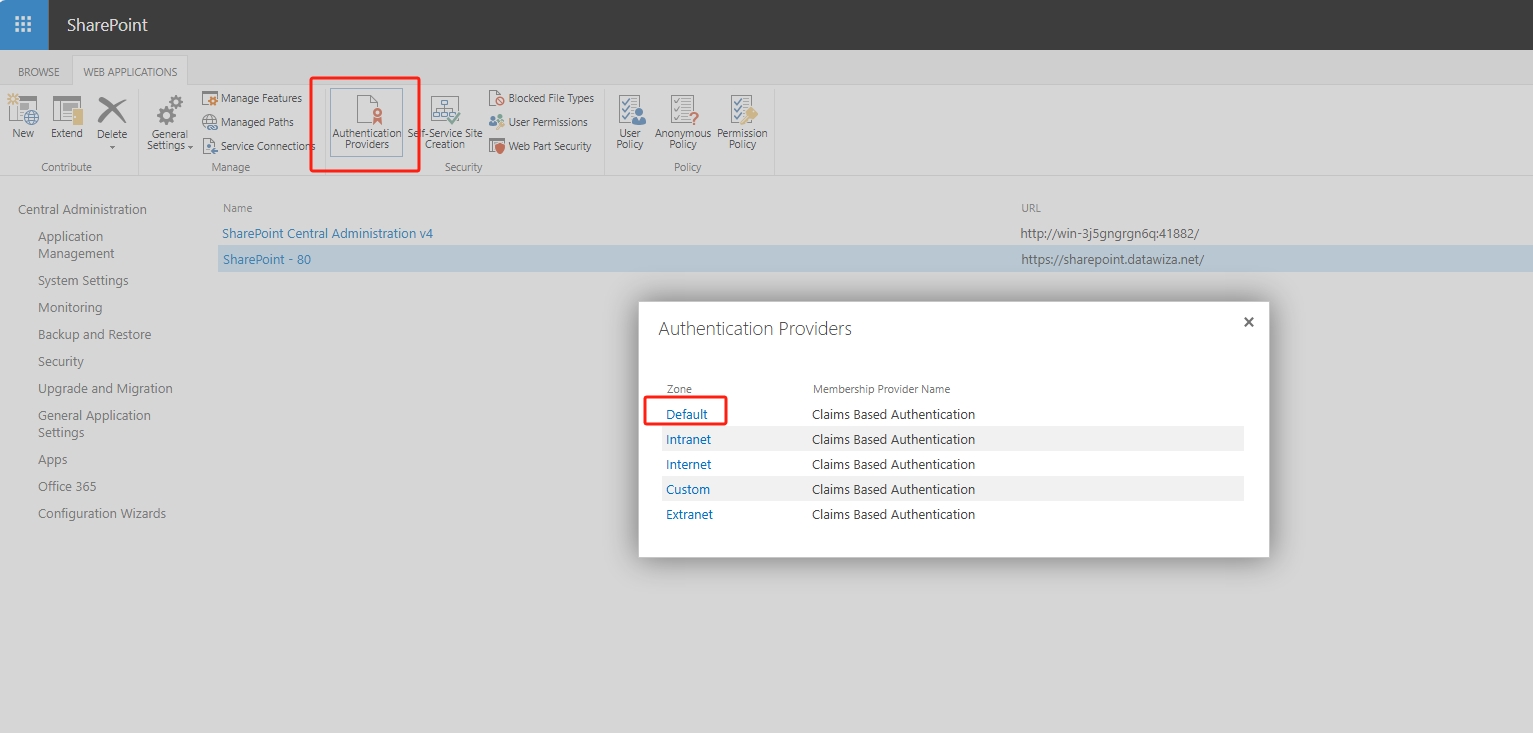
Task: Open User Permissions in the ribbon
Action: tap(538, 122)
